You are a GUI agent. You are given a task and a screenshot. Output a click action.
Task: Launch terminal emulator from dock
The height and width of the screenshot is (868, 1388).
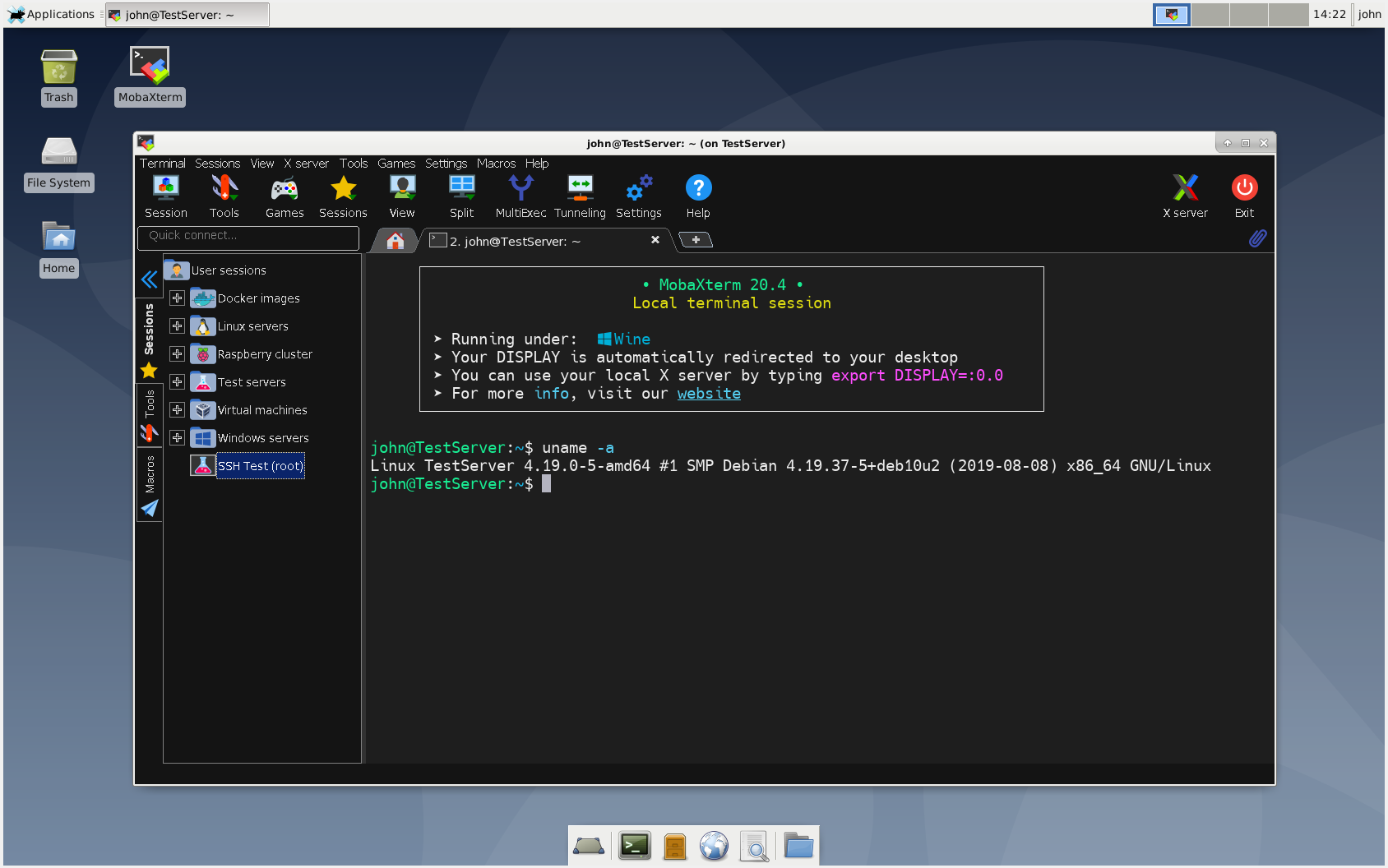tap(635, 846)
